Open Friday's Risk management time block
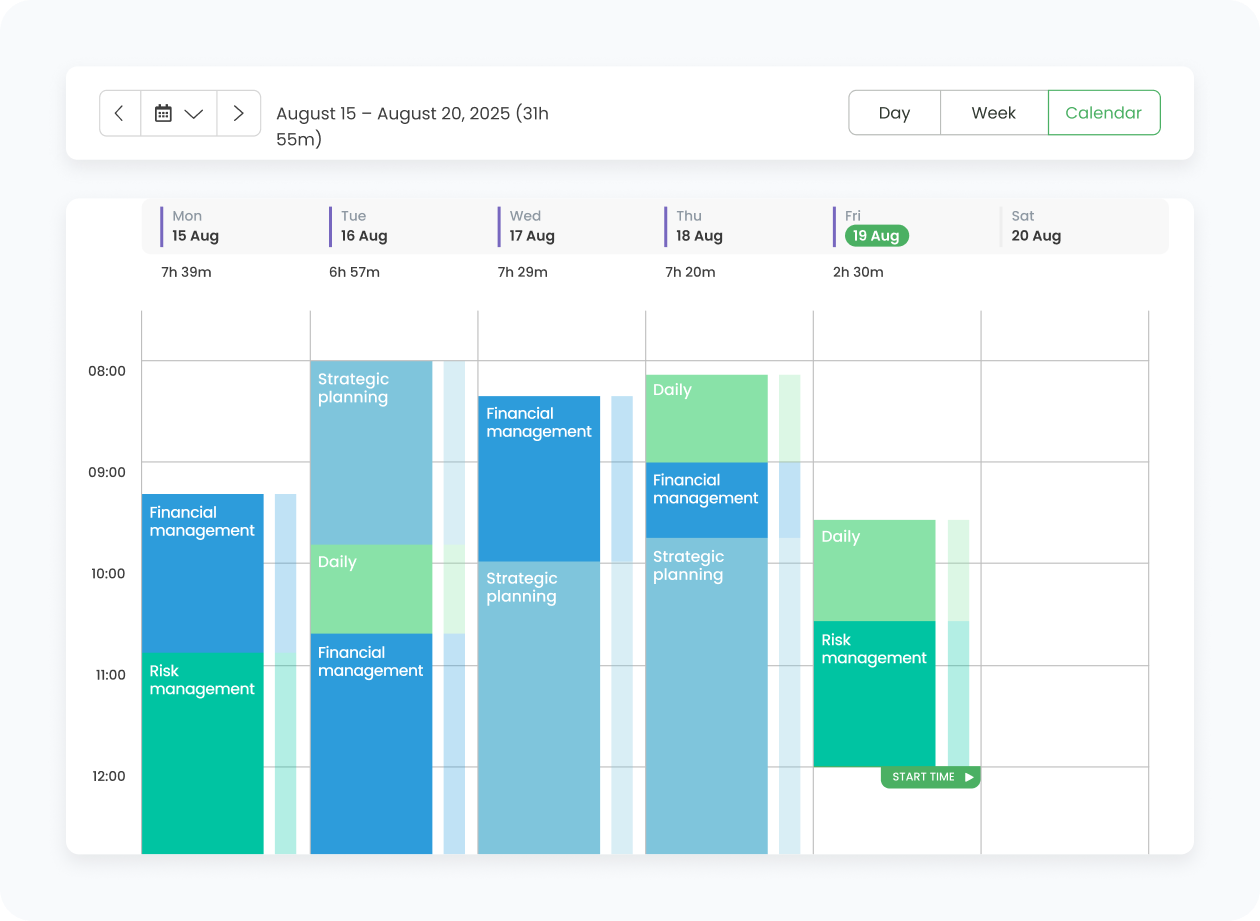 click(874, 694)
